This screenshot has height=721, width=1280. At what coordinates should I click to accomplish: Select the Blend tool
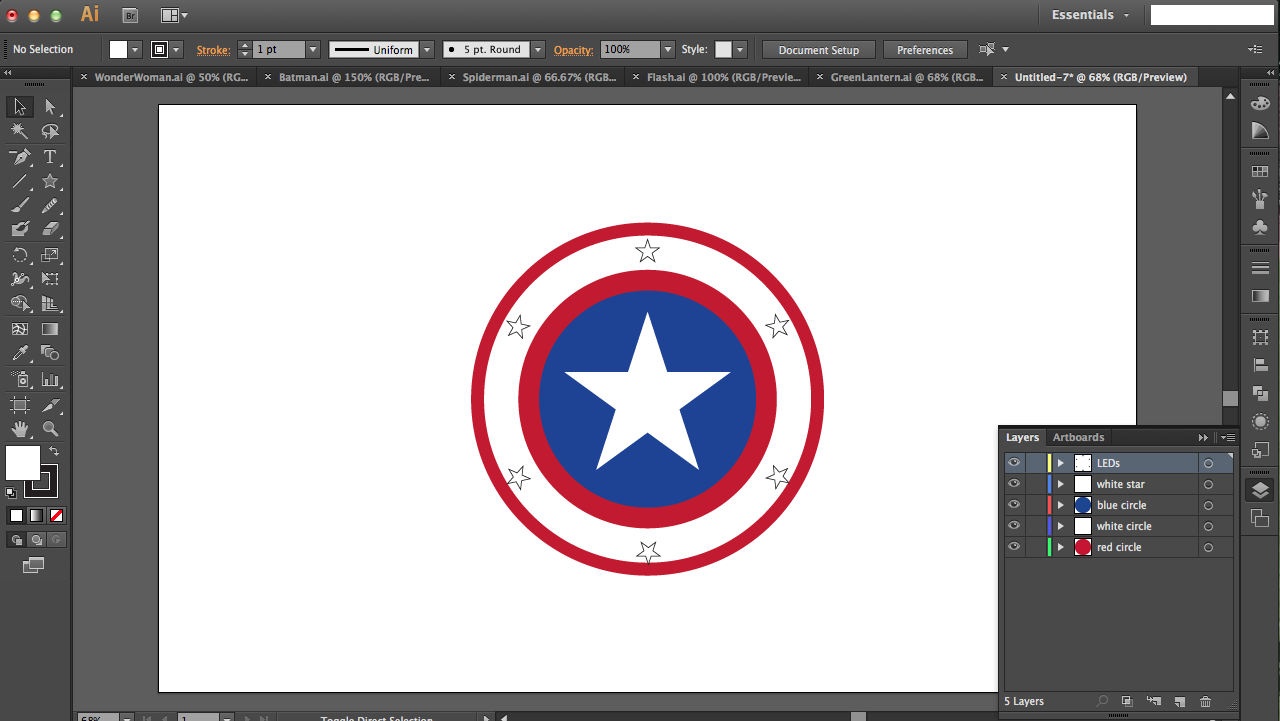pyautogui.click(x=50, y=353)
